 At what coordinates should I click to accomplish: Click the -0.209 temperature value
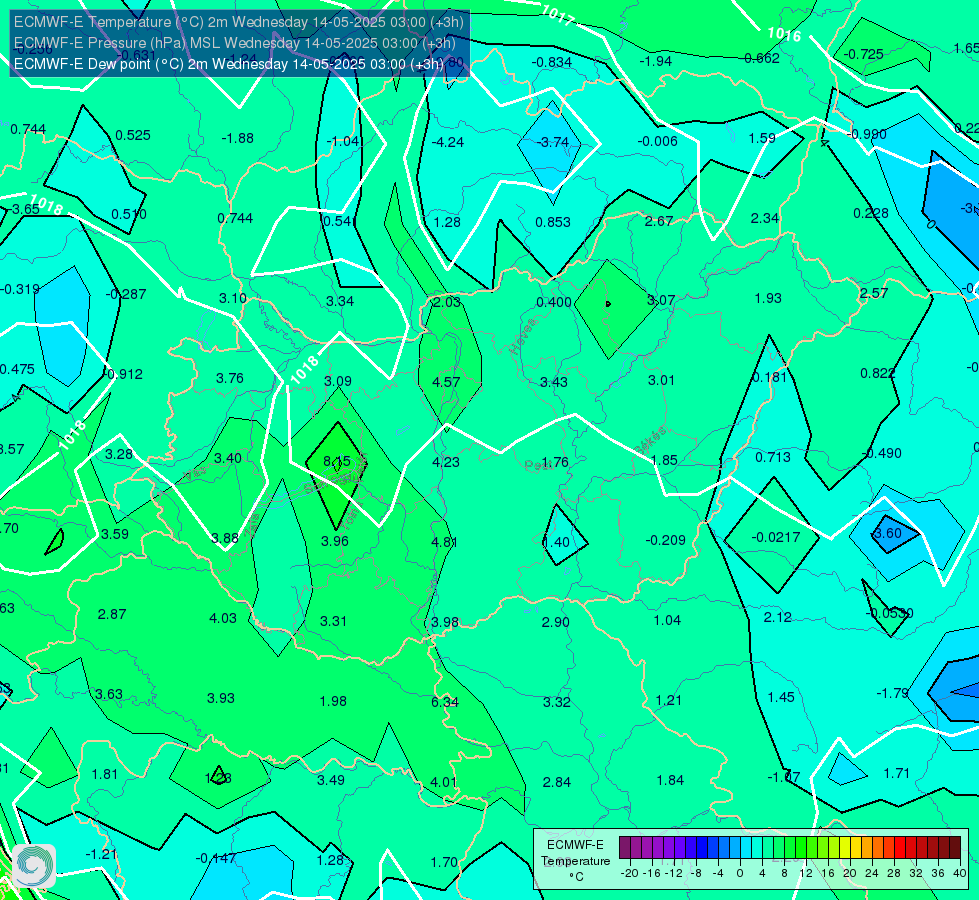[666, 540]
